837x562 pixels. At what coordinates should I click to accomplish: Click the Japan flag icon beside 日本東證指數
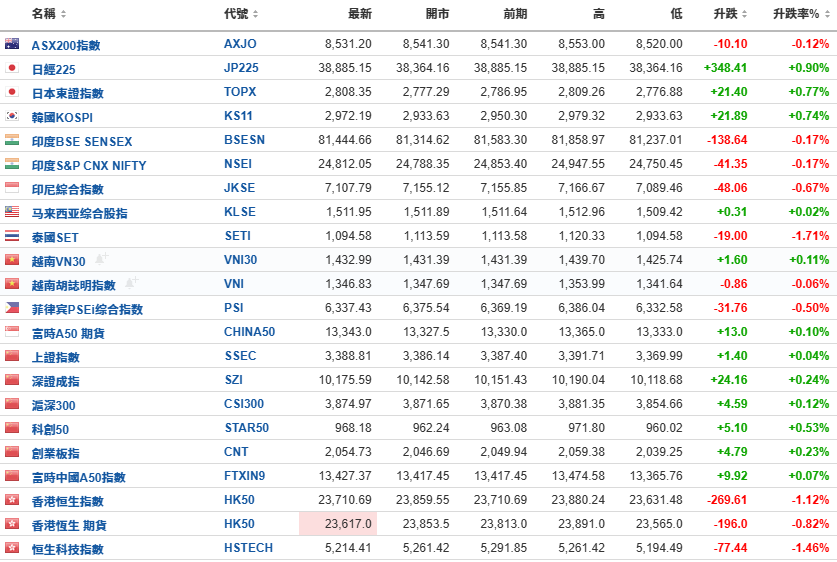(x=12, y=92)
